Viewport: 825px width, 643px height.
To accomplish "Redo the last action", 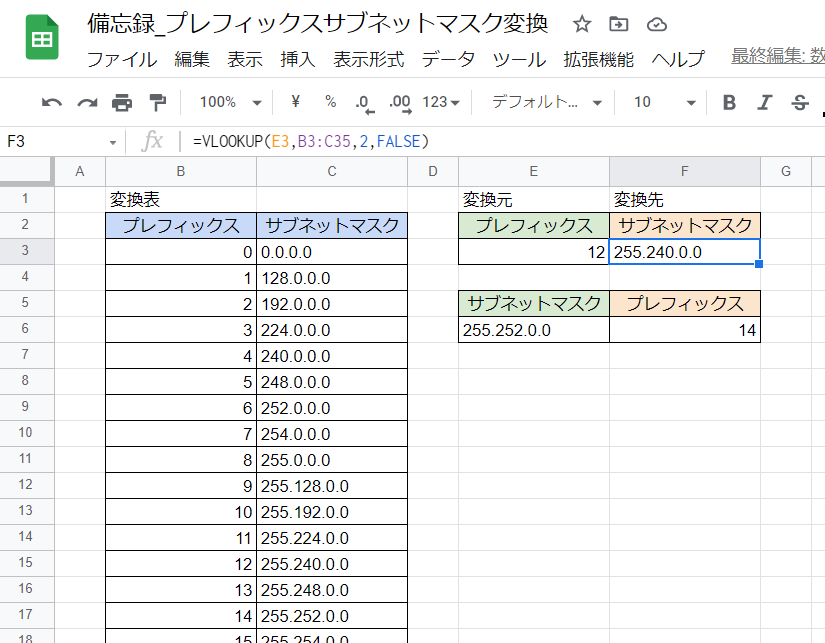I will tap(87, 102).
